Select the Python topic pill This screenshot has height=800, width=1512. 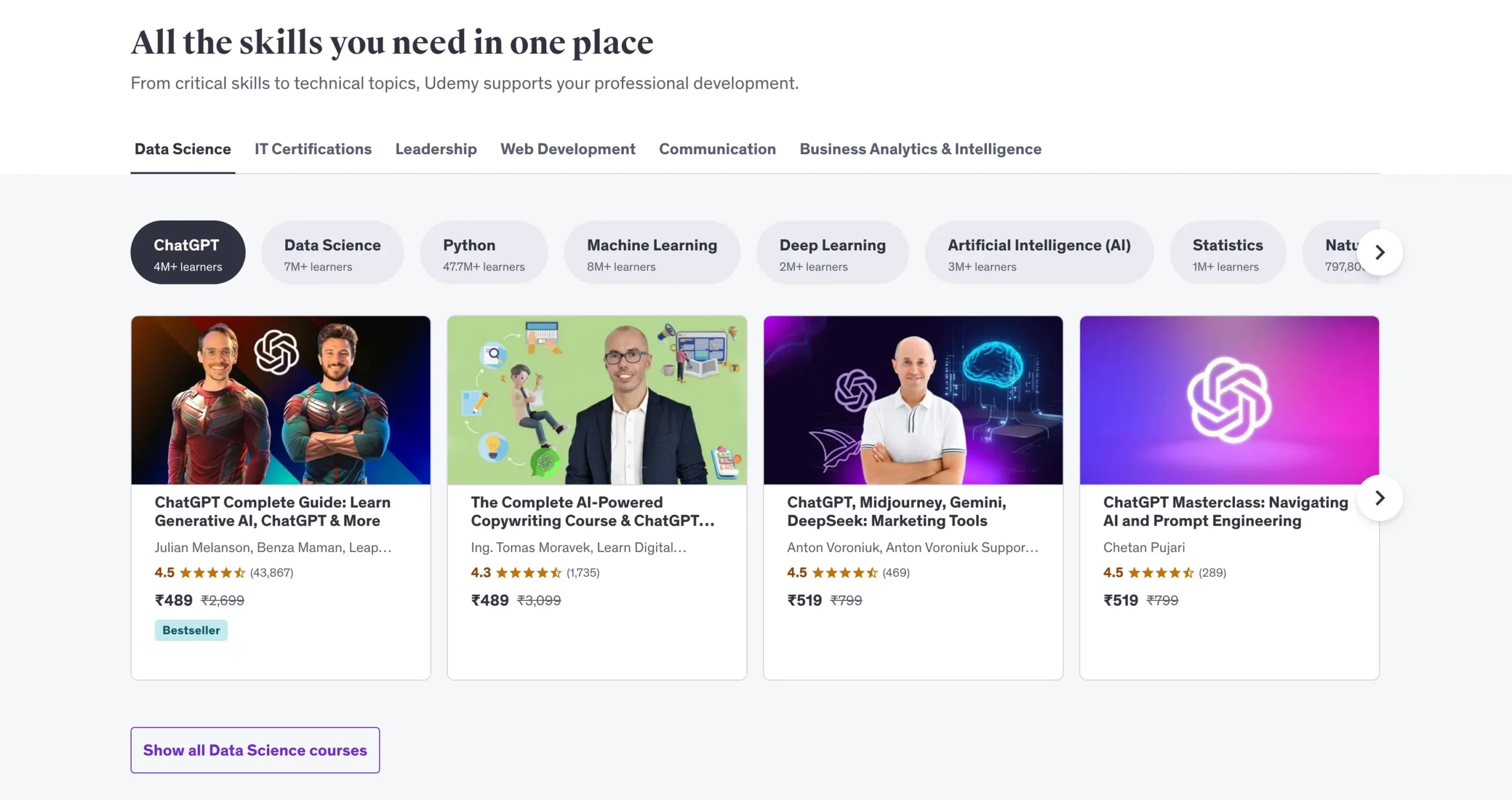484,253
